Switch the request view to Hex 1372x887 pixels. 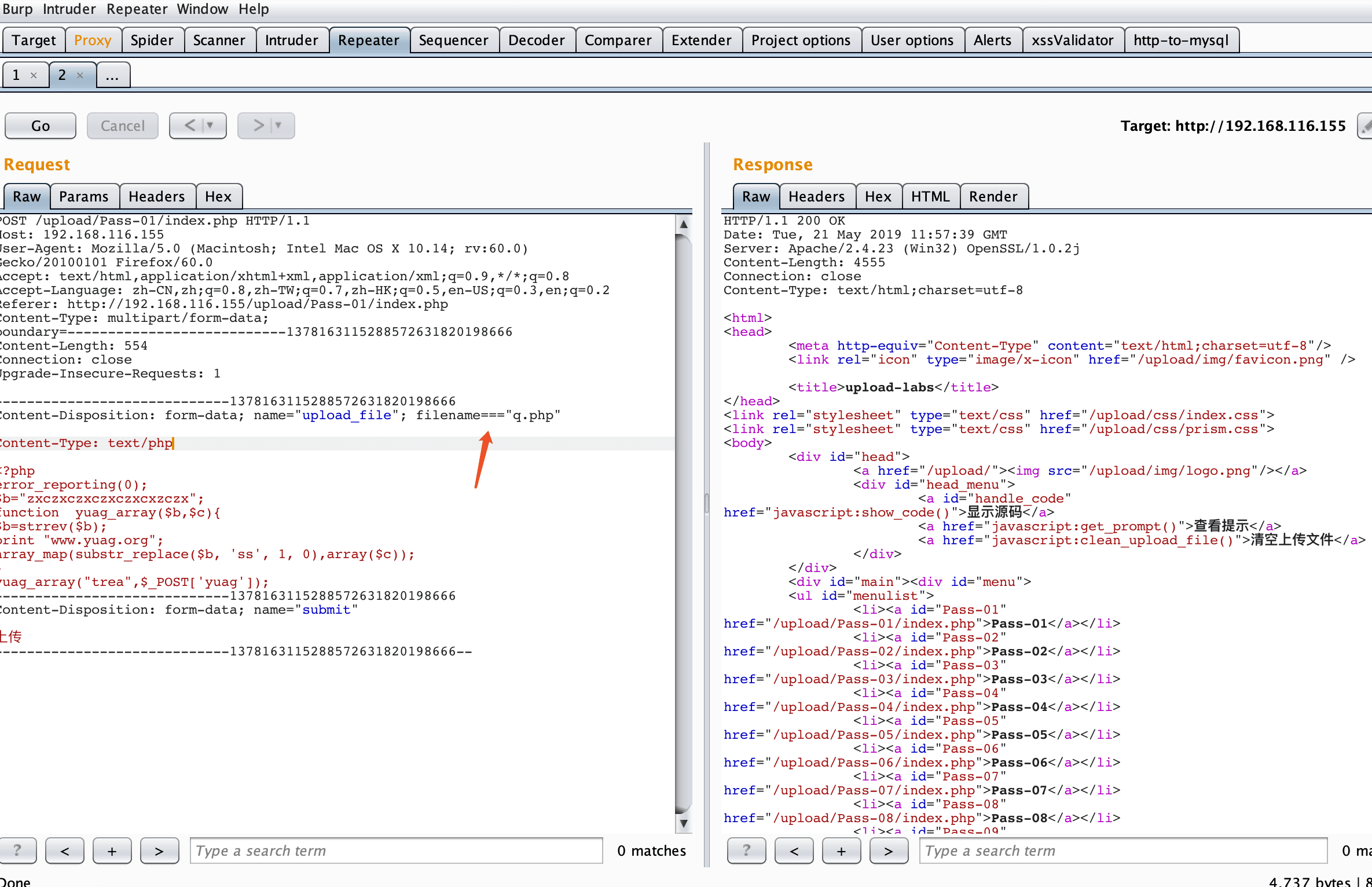[218, 196]
